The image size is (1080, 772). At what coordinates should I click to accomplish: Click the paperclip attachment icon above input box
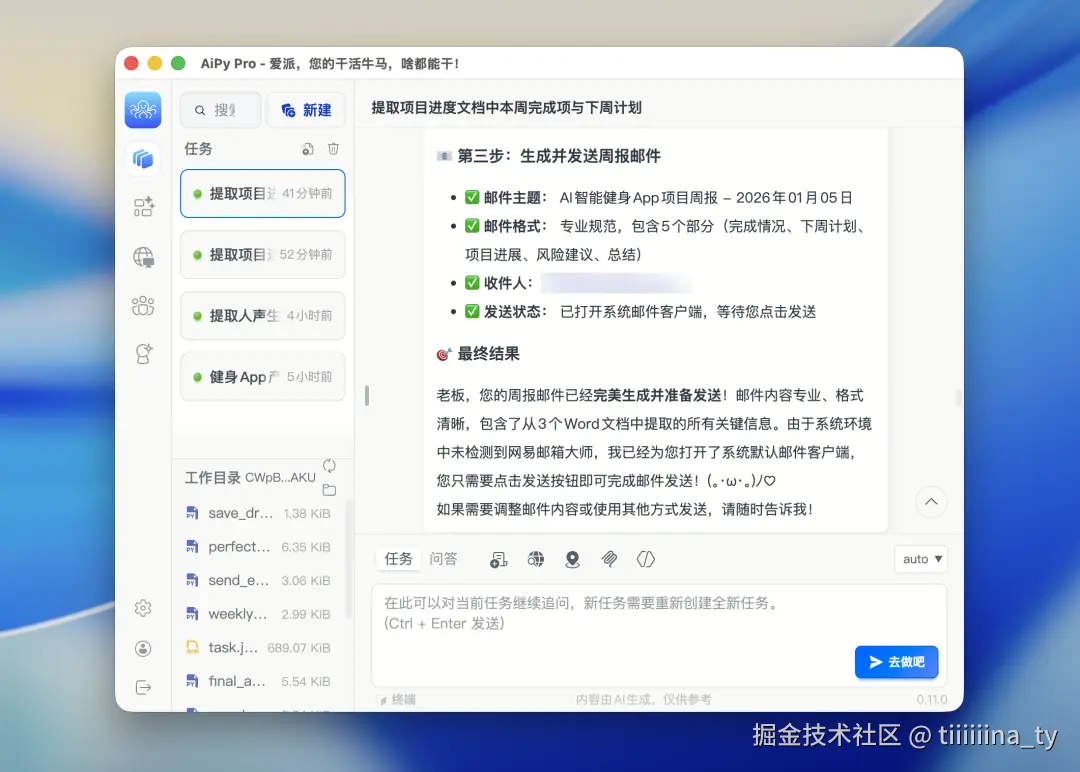point(609,559)
